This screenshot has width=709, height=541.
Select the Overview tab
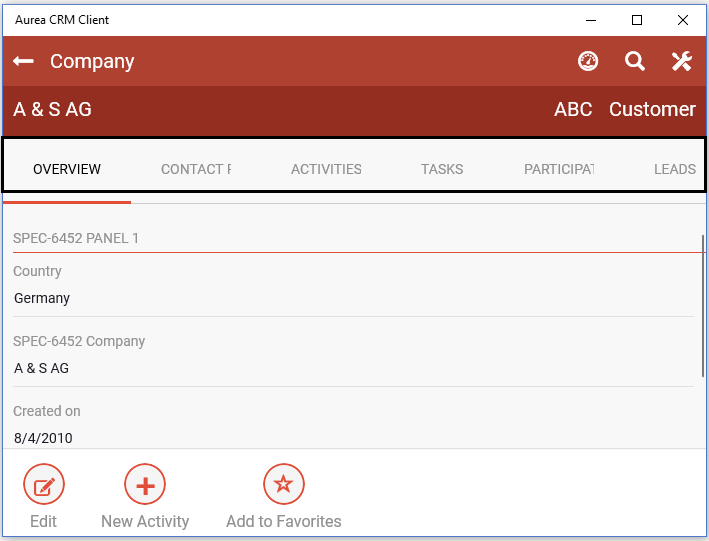67,169
